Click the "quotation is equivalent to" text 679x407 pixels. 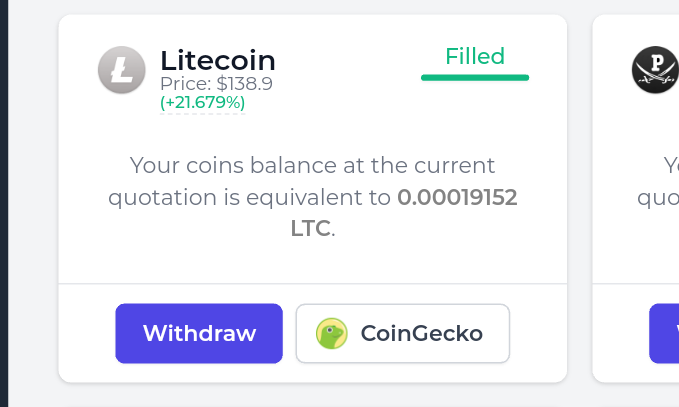point(250,197)
